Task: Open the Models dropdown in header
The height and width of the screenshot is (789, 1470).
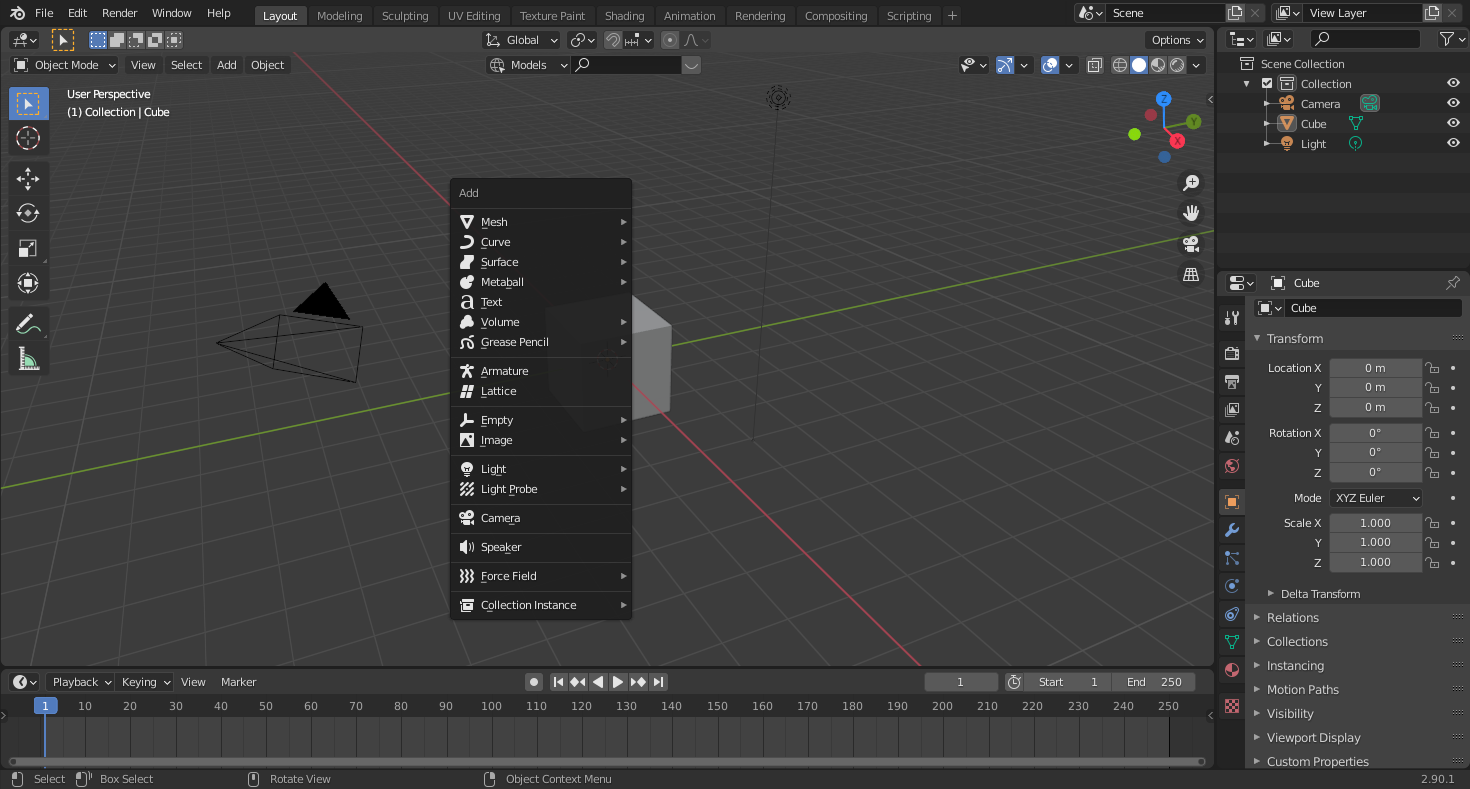Action: (x=528, y=65)
